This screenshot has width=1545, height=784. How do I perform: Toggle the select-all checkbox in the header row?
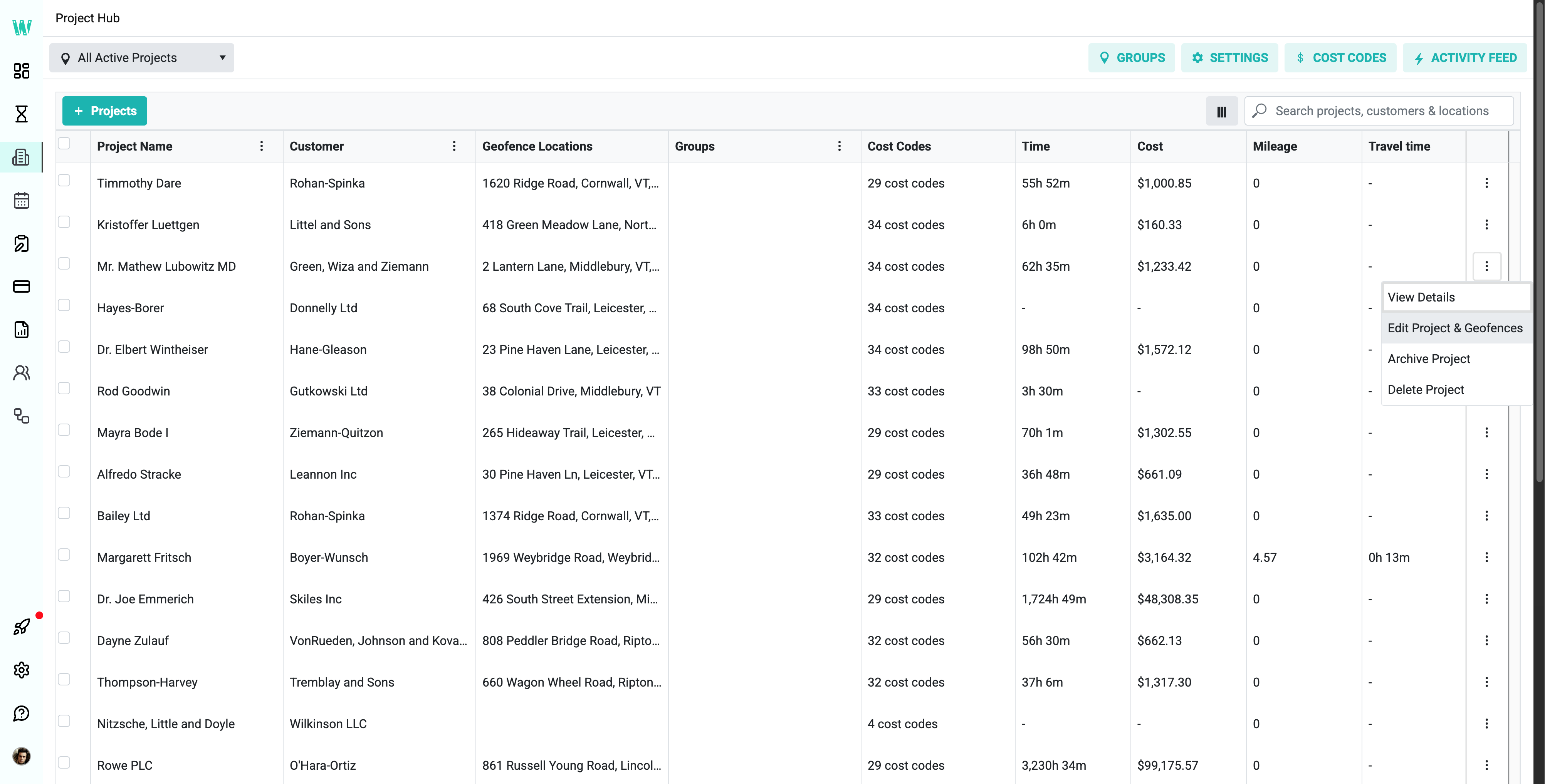pos(65,142)
